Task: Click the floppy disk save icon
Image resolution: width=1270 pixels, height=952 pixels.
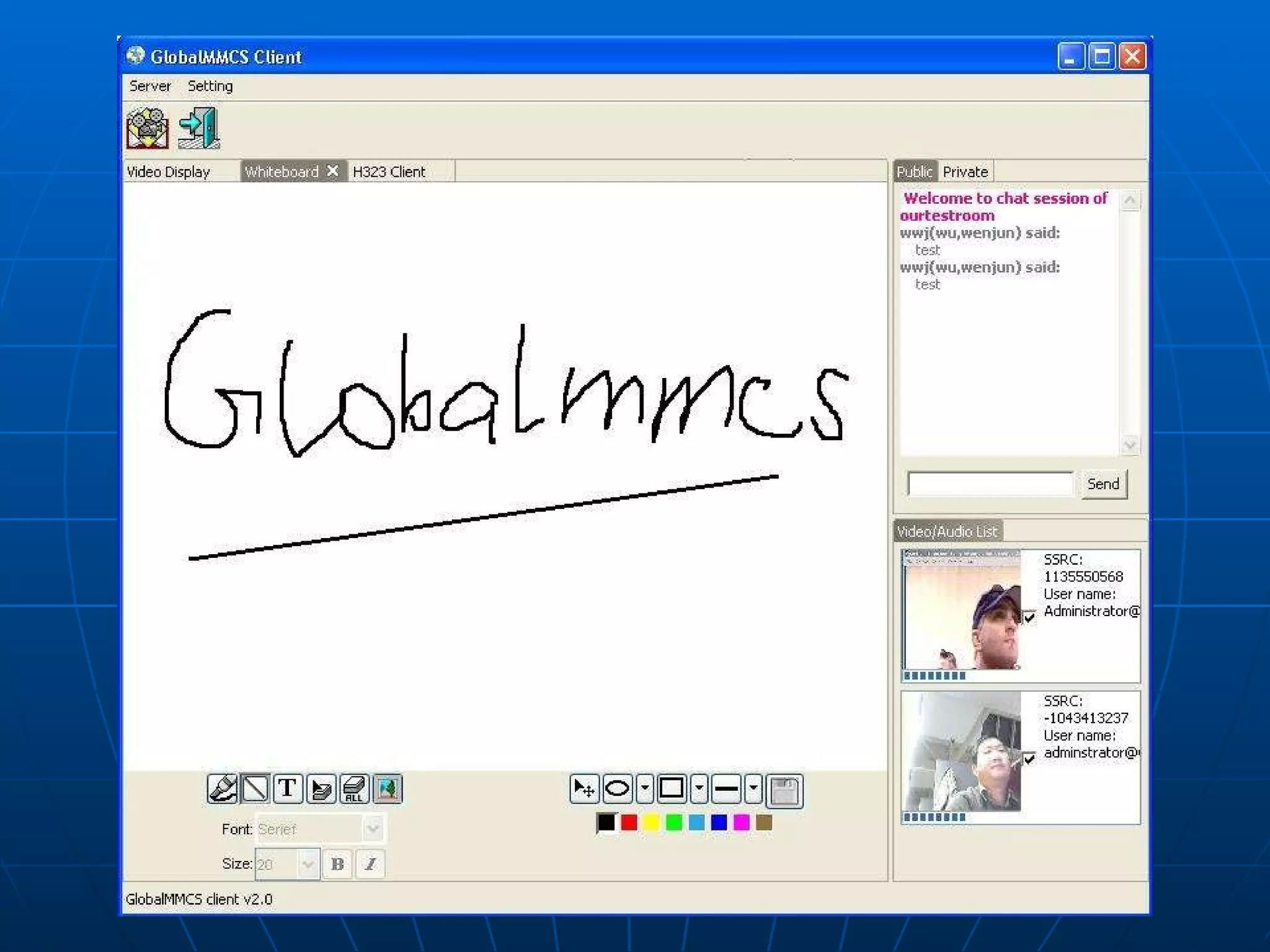Action: pos(784,791)
